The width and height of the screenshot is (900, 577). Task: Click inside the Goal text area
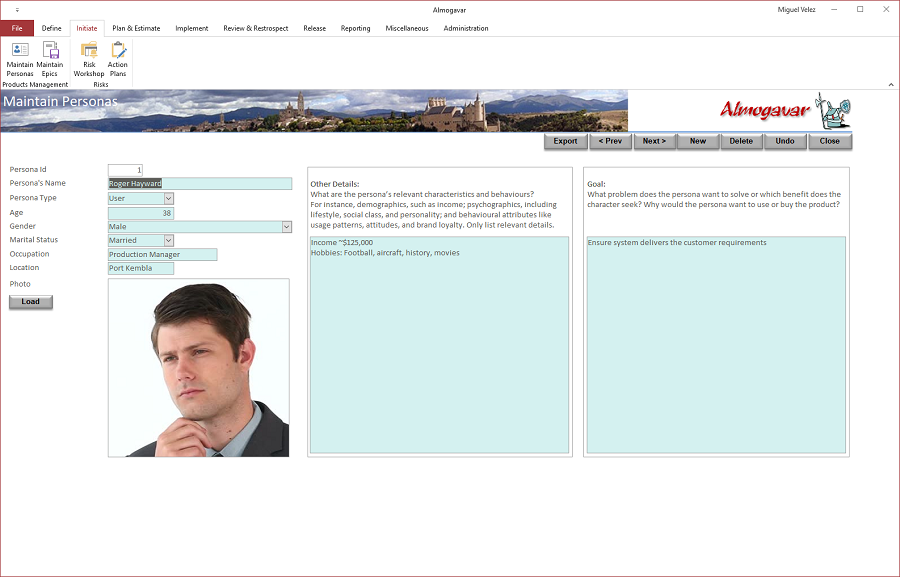tap(716, 344)
